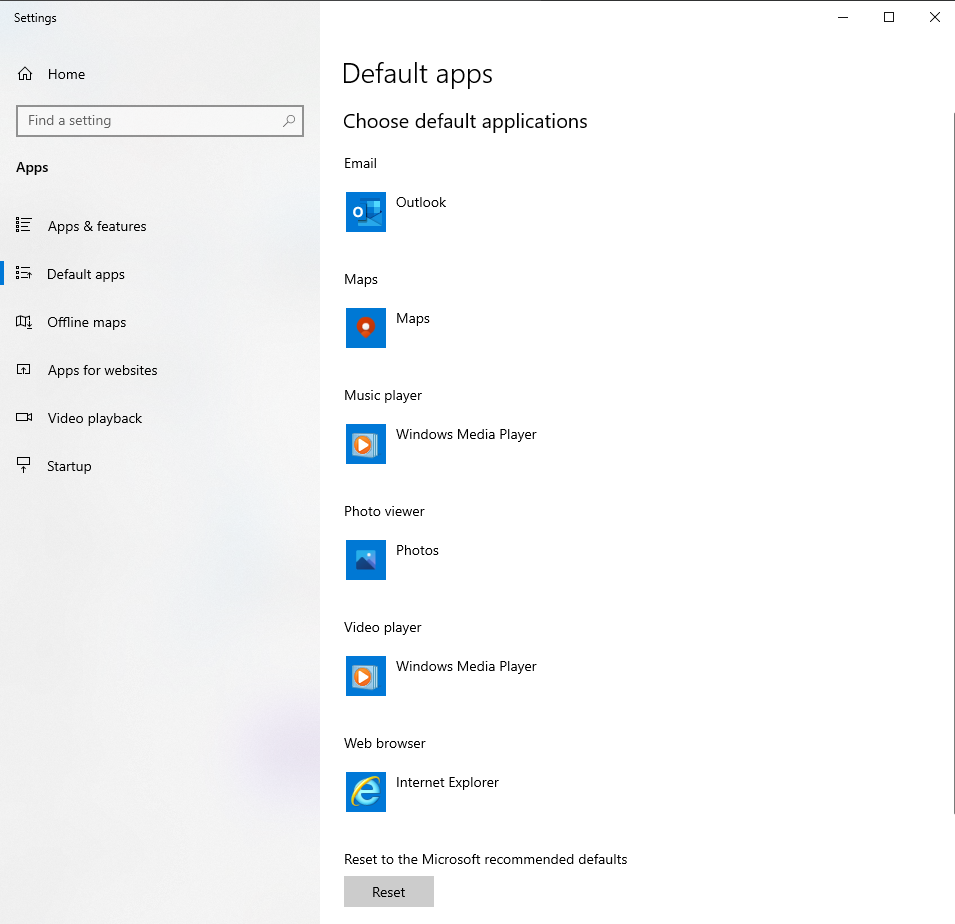The image size is (955, 924).
Task: Change Photo viewer Photos label
Action: [x=417, y=551]
